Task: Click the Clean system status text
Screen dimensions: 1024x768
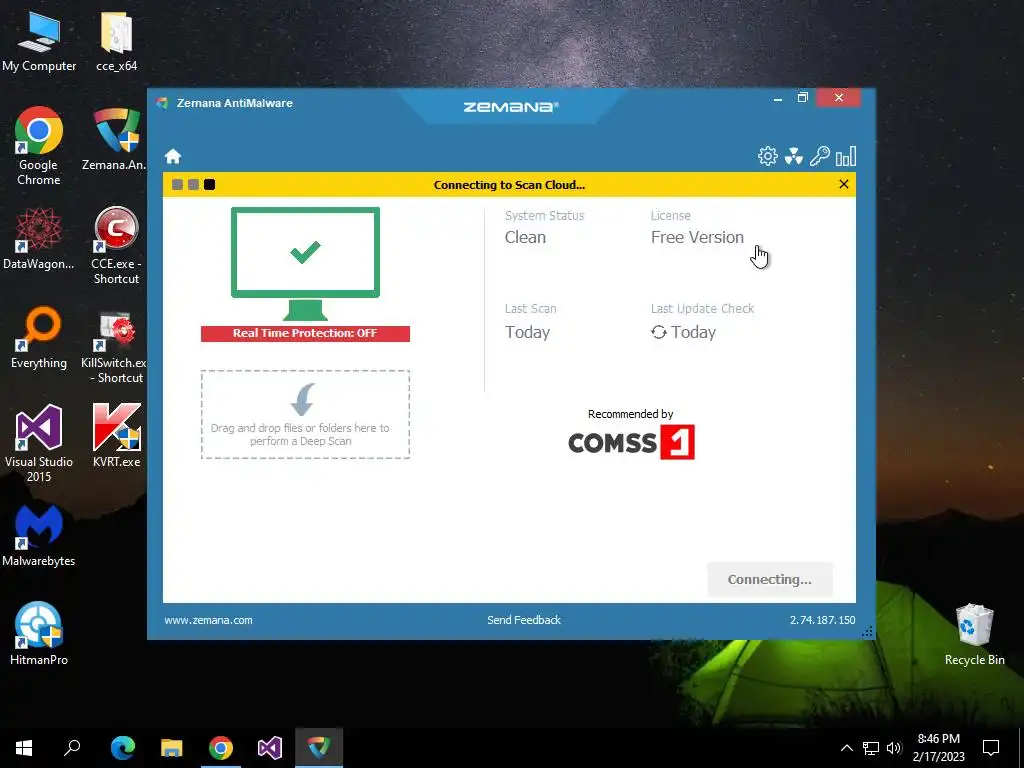Action: 525,237
